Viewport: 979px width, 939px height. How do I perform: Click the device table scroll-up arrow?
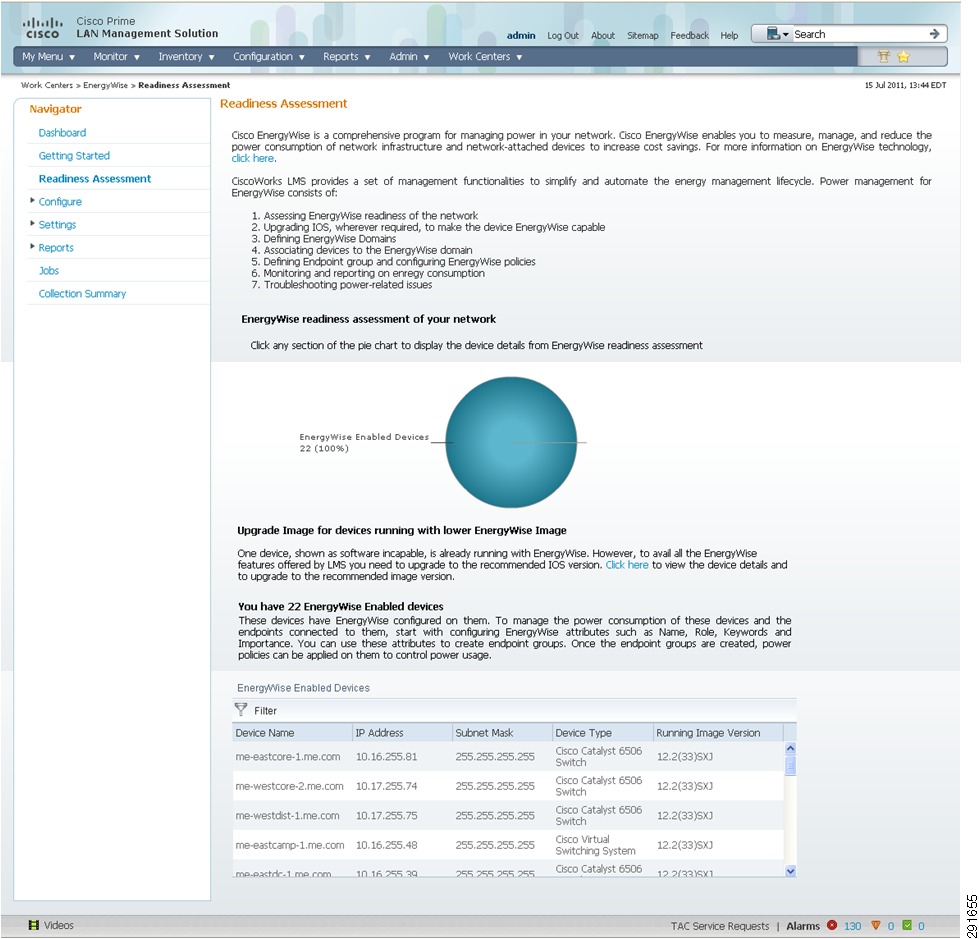coord(790,748)
